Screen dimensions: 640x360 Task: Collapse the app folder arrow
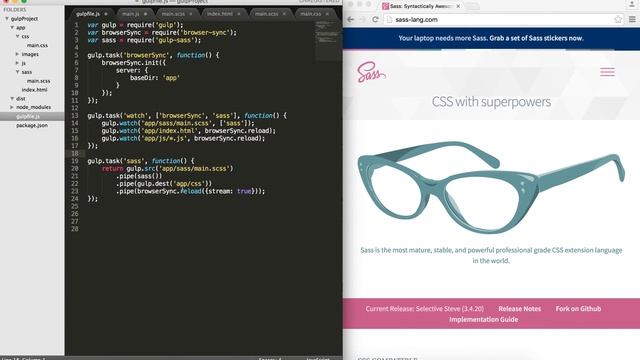12,28
